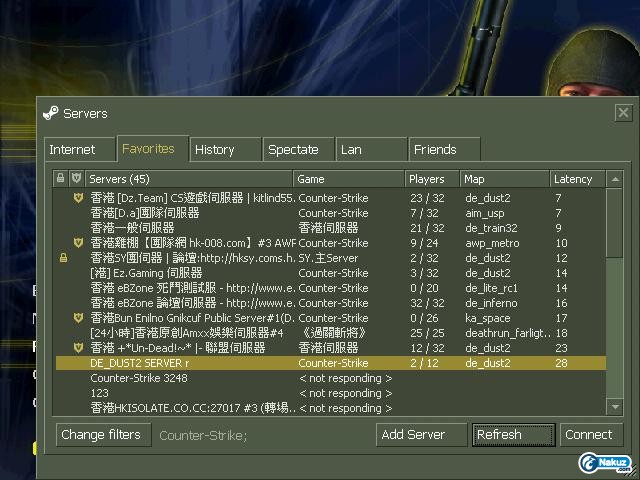Sort the list by Players column
640x480 pixels.
[x=430, y=179]
